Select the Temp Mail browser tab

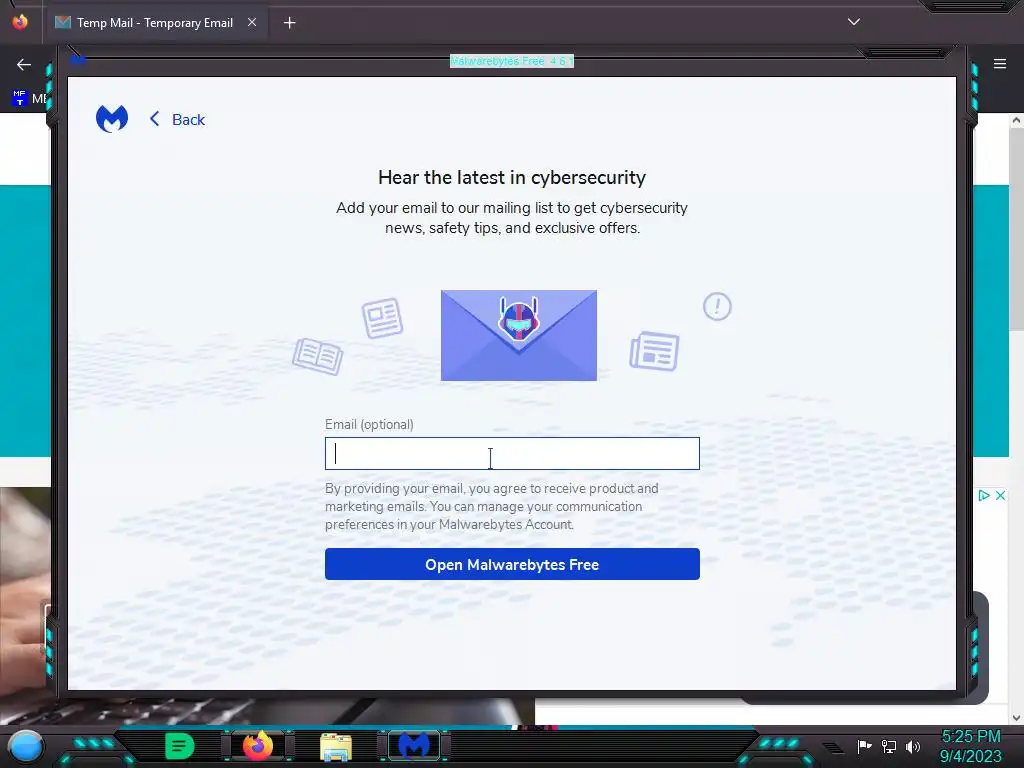155,23
